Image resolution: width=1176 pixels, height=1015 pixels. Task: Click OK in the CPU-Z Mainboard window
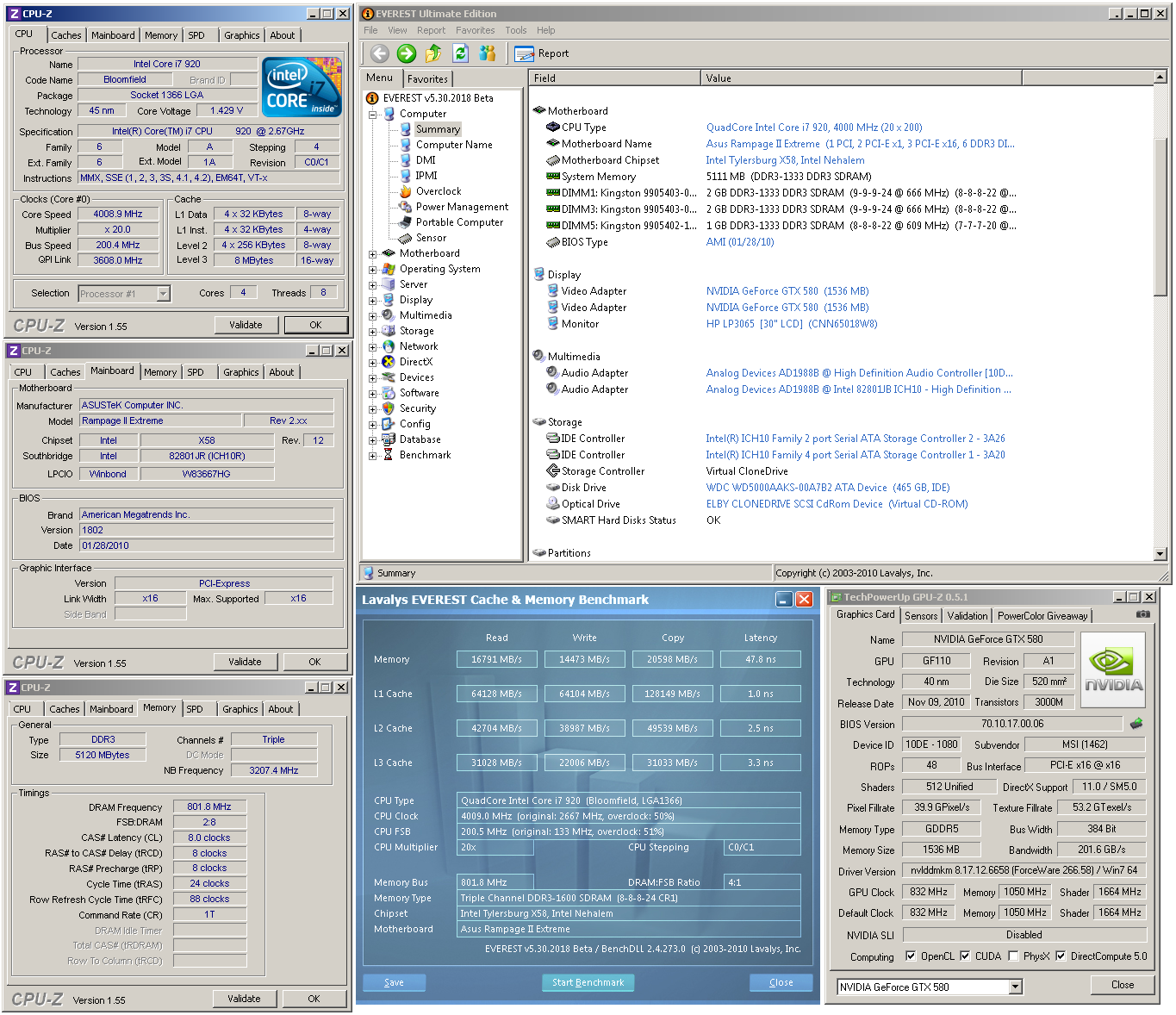pos(314,662)
